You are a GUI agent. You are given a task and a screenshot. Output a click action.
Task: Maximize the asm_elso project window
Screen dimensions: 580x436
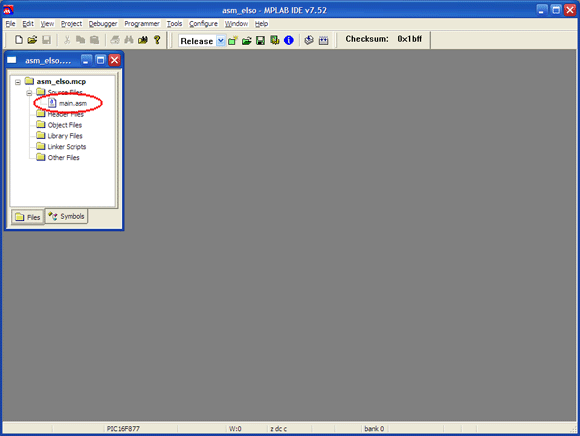pos(100,60)
